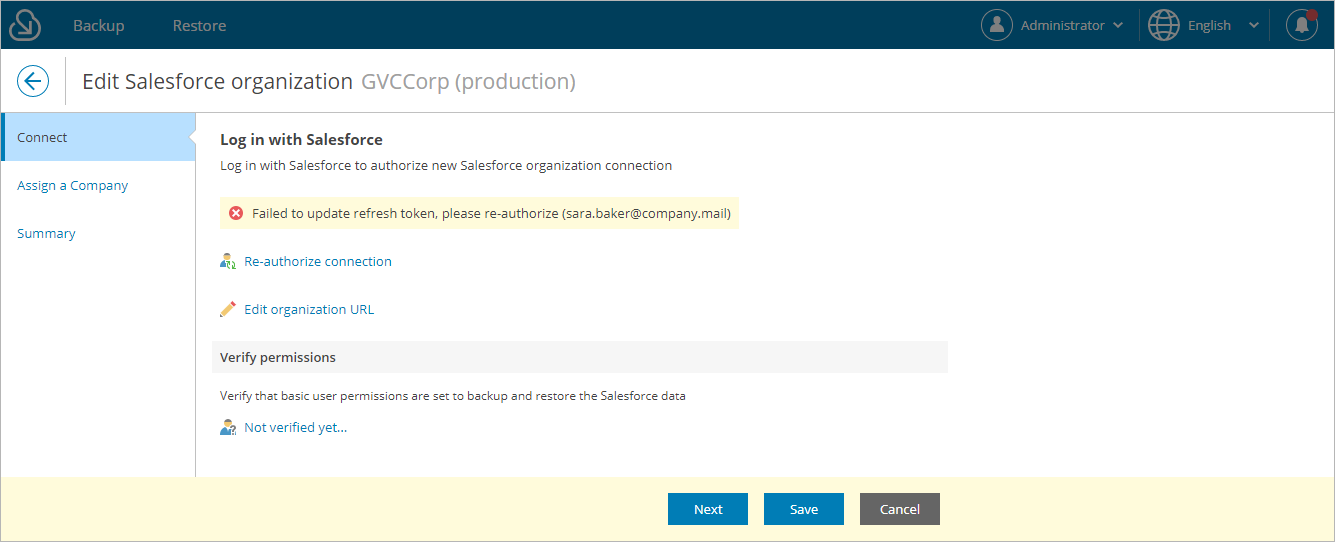The image size is (1335, 542).
Task: Click the Veeam logo icon in header
Action: click(x=25, y=25)
